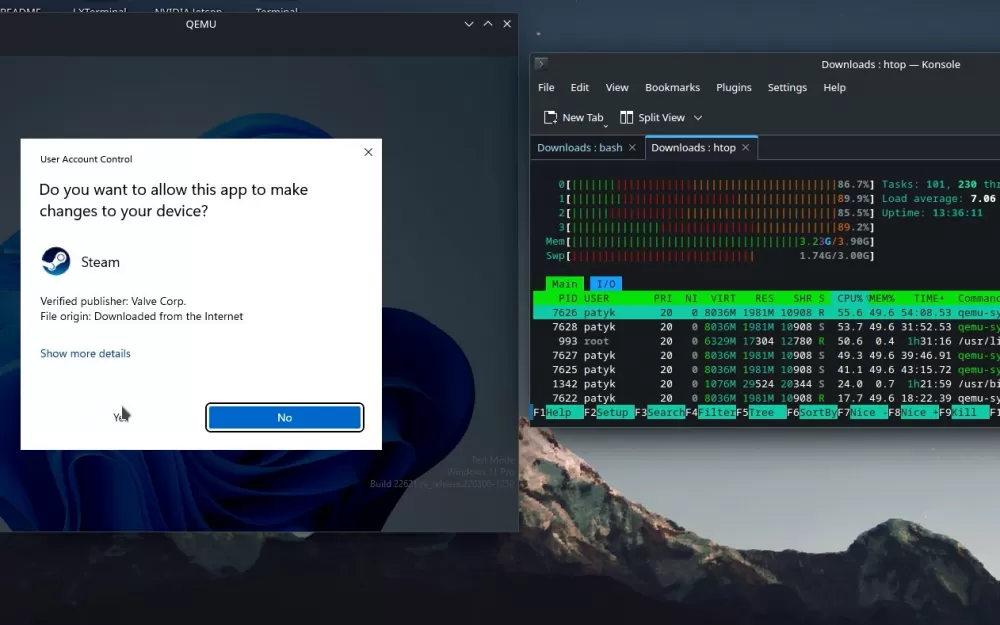Select process row with PID 7625
This screenshot has height=625, width=1000.
click(766, 369)
